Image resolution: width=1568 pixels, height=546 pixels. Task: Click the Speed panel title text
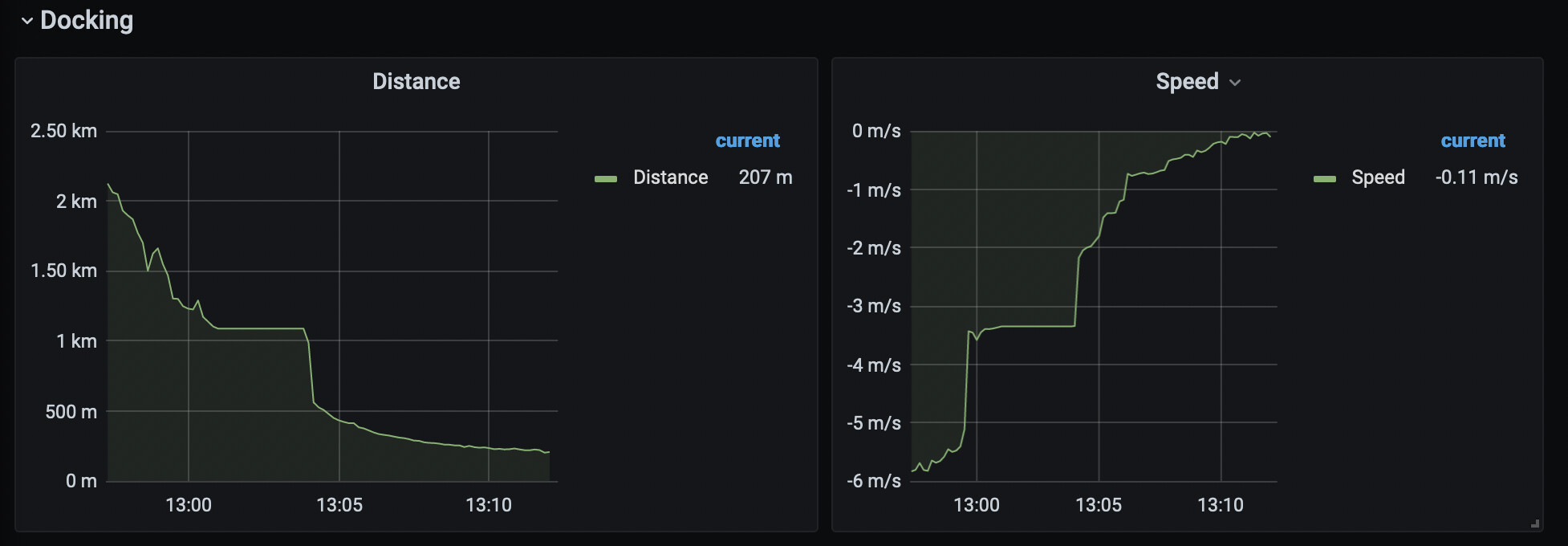(x=1186, y=81)
